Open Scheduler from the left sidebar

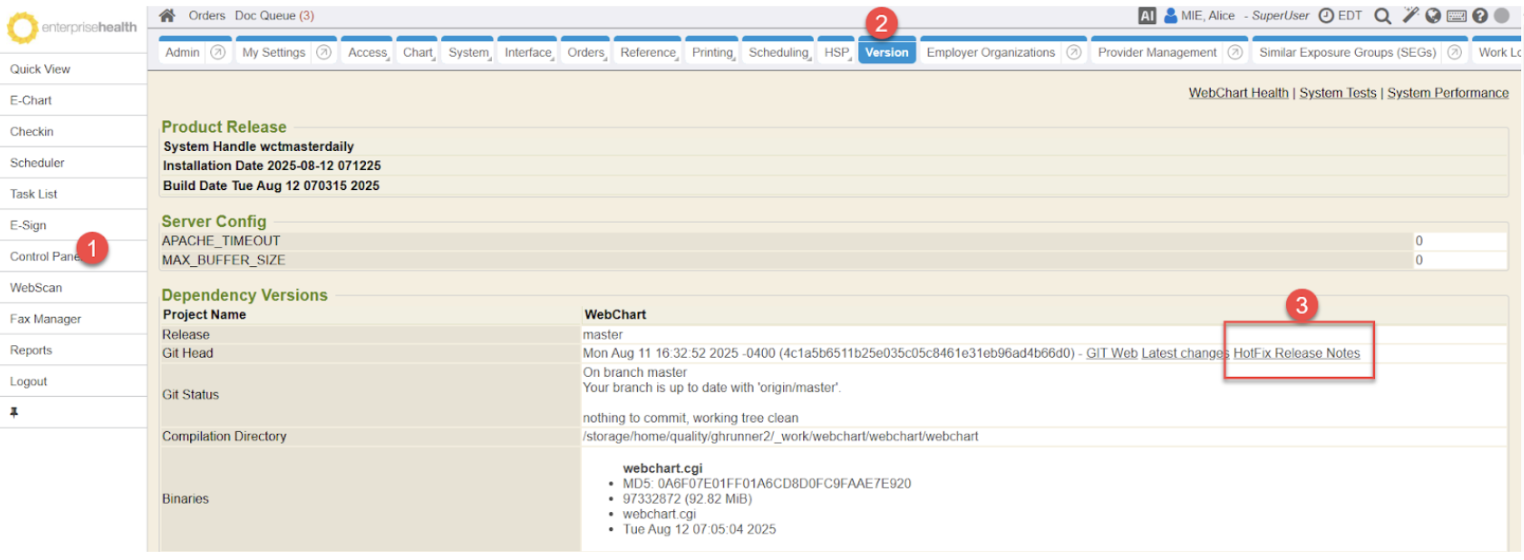pyautogui.click(x=37, y=163)
